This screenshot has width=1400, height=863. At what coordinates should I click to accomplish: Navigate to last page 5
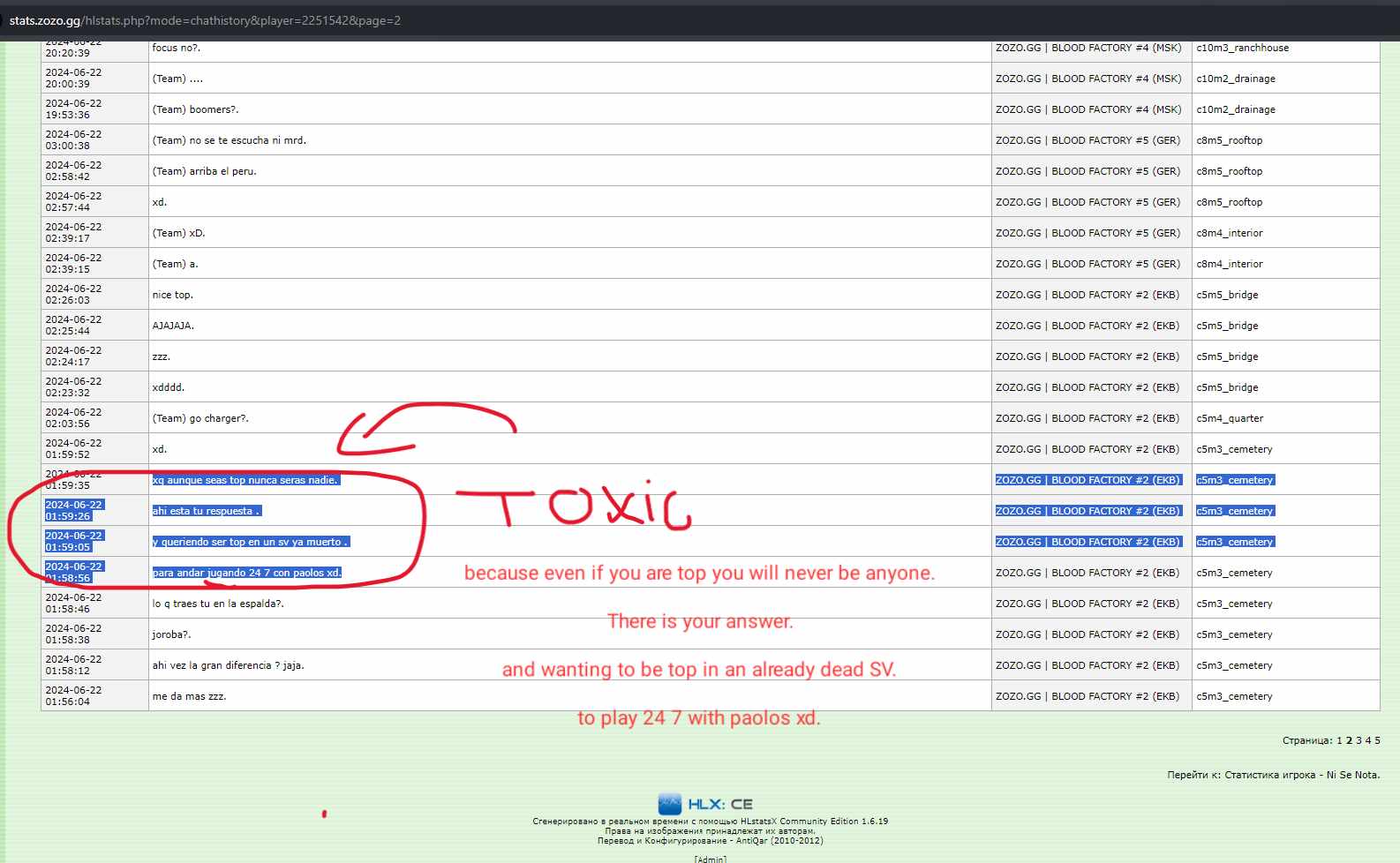tap(1377, 740)
